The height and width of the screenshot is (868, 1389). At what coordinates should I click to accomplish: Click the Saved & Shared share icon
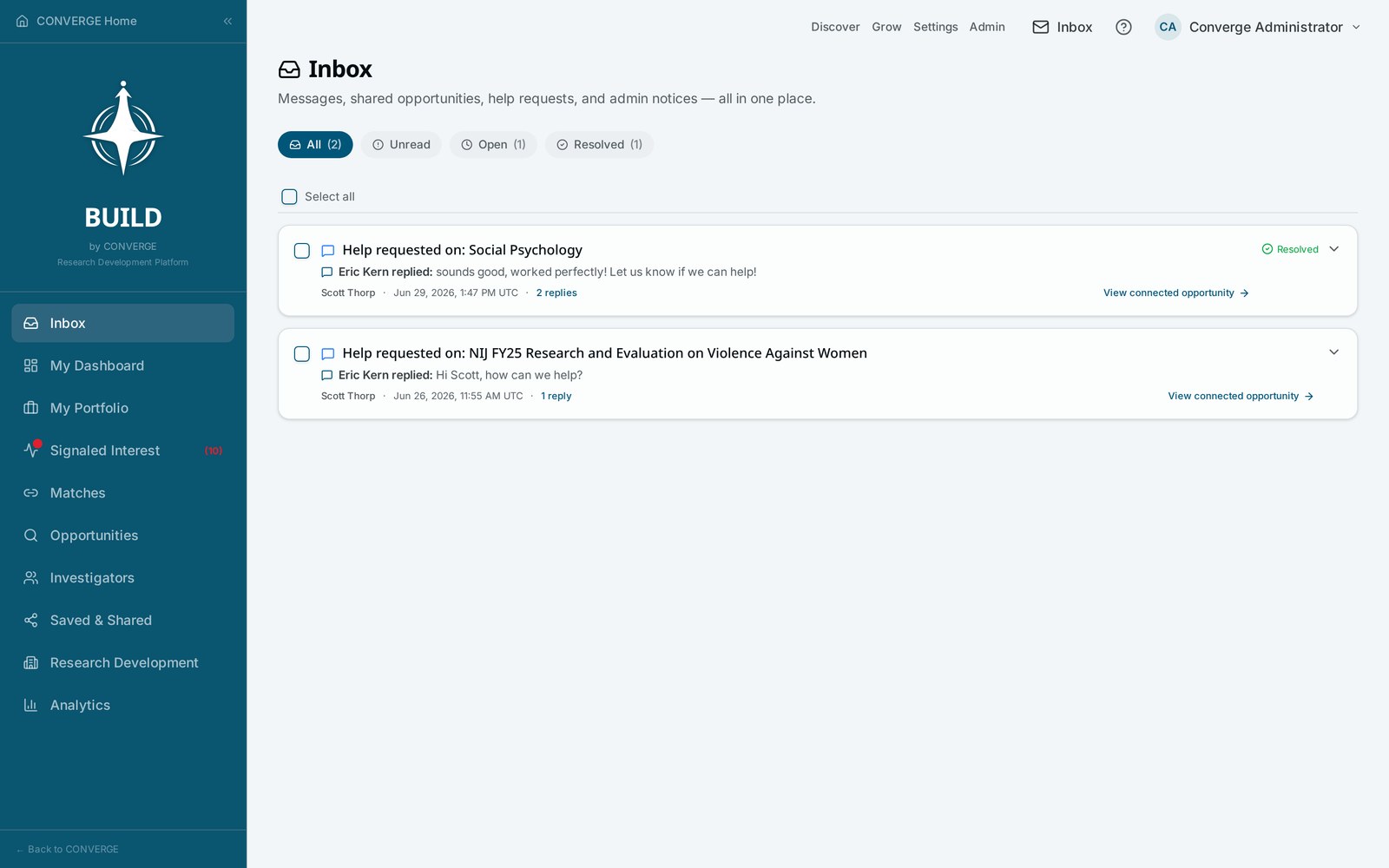[31, 621]
